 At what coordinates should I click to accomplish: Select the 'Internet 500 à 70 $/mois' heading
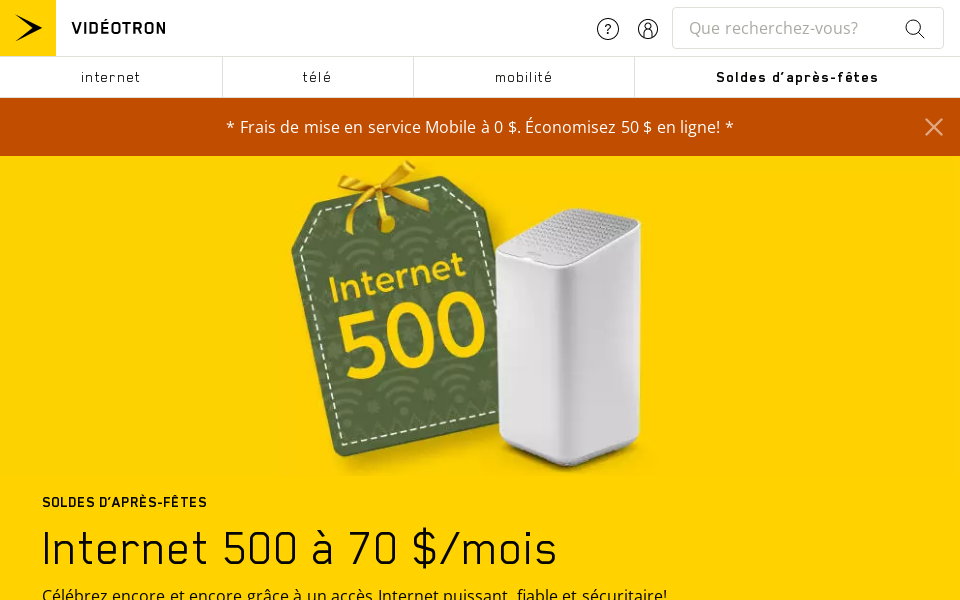coord(299,548)
